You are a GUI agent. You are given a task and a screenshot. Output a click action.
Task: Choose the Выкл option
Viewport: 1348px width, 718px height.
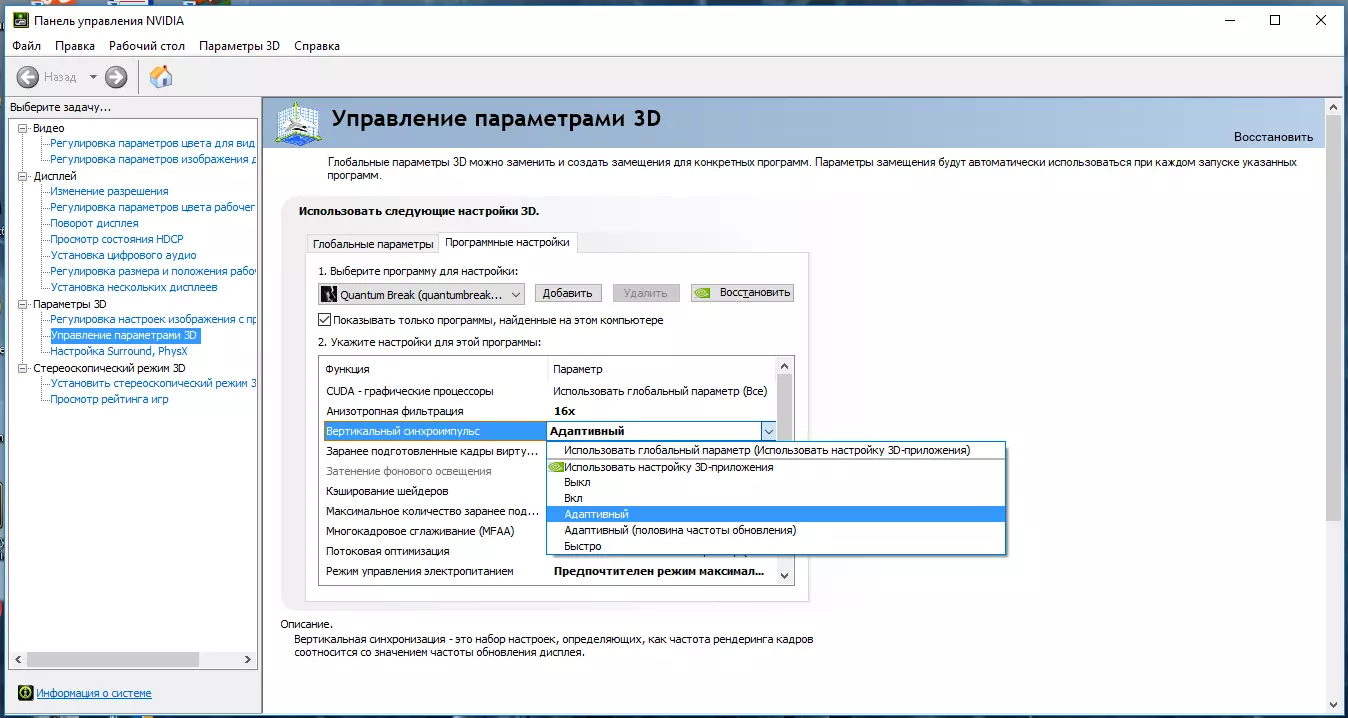776,482
